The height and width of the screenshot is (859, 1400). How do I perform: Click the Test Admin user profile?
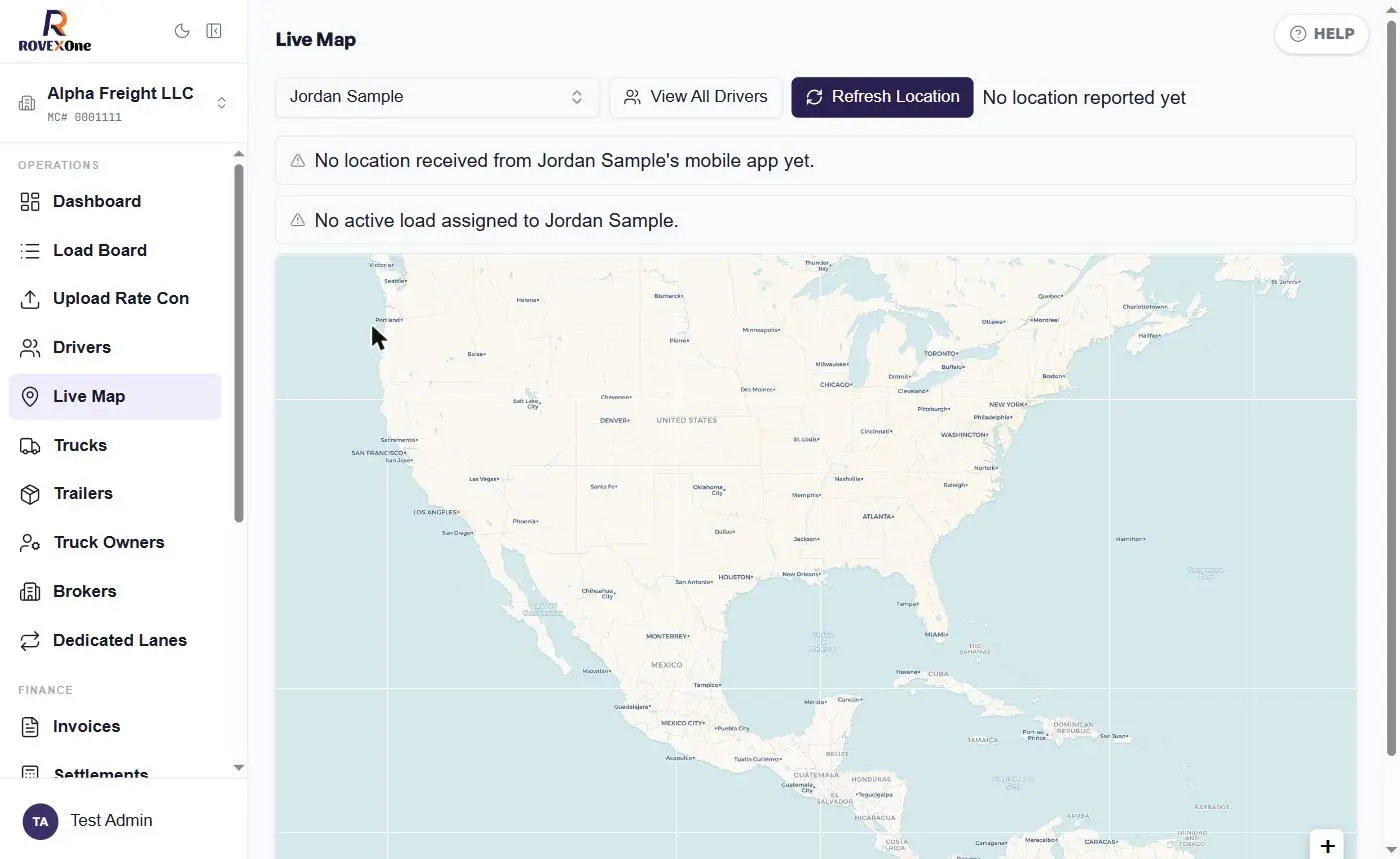pos(123,821)
